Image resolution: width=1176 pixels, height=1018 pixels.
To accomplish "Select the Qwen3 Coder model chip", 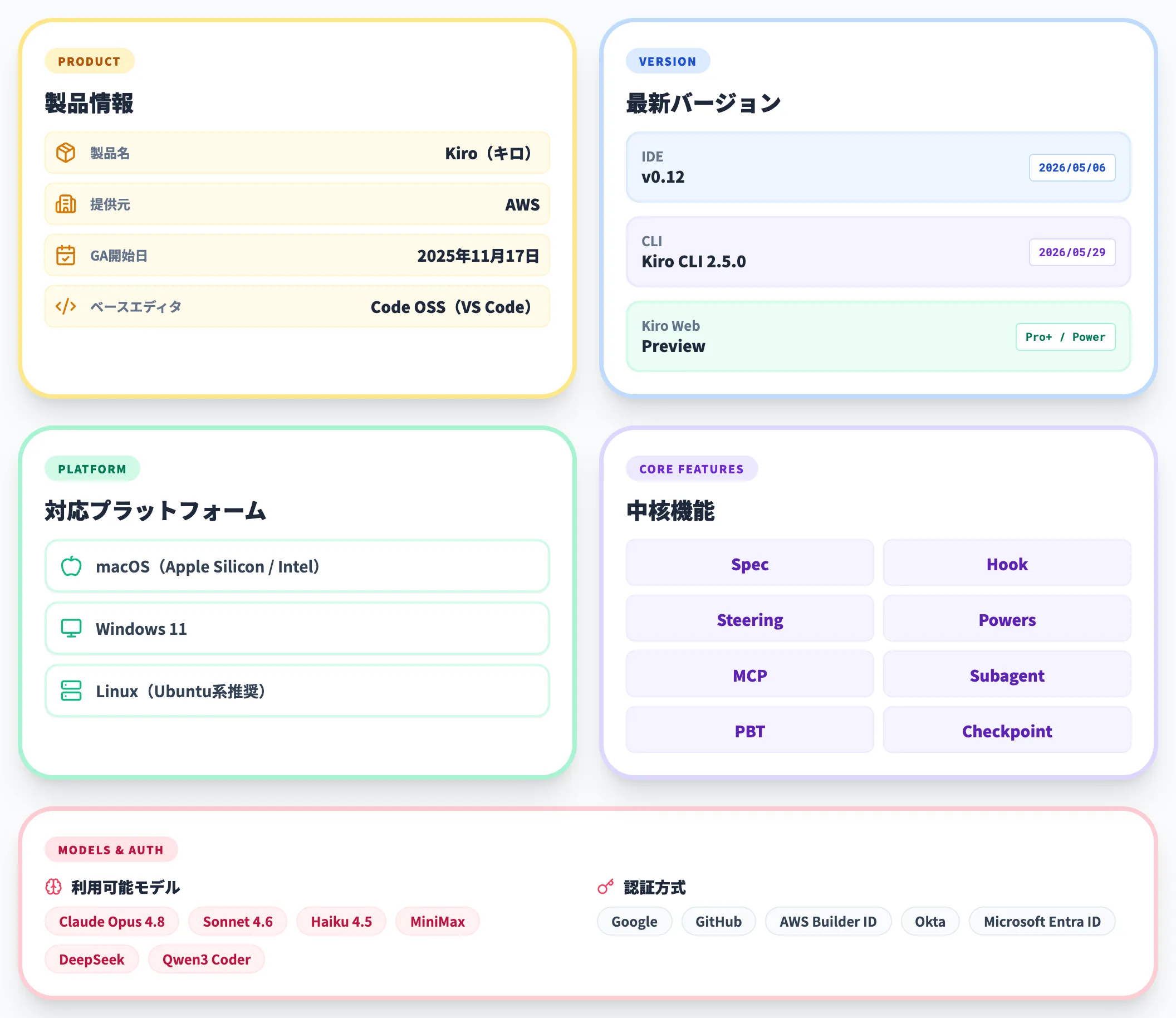I will coord(206,960).
